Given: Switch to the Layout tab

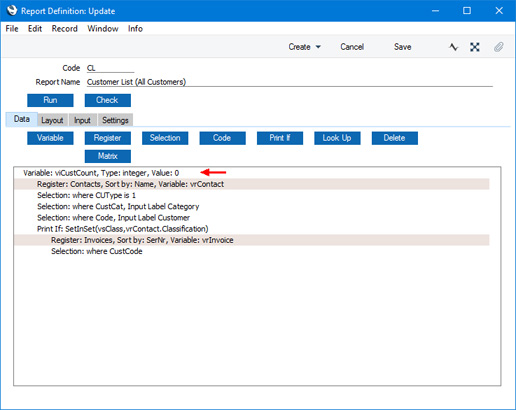Looking at the screenshot, I should [x=52, y=120].
